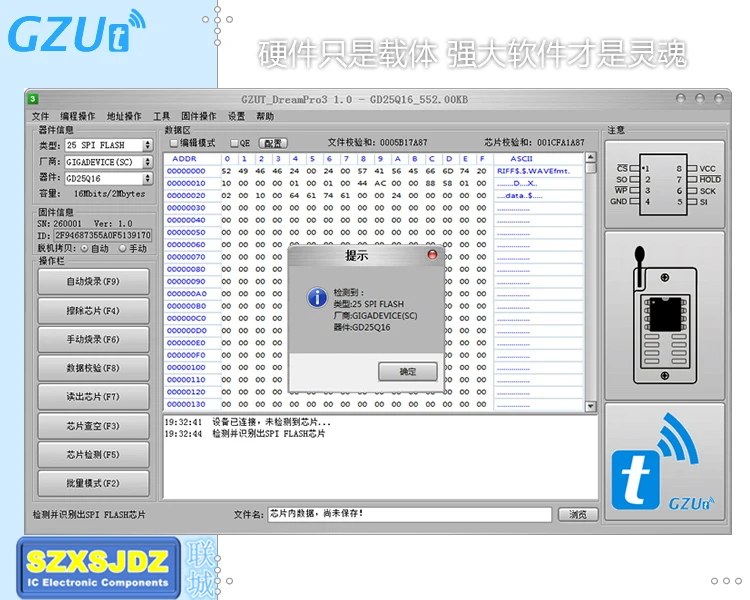Open the 器件 GD25Q16 dropdown
The height and width of the screenshot is (600, 750).
tap(147, 178)
